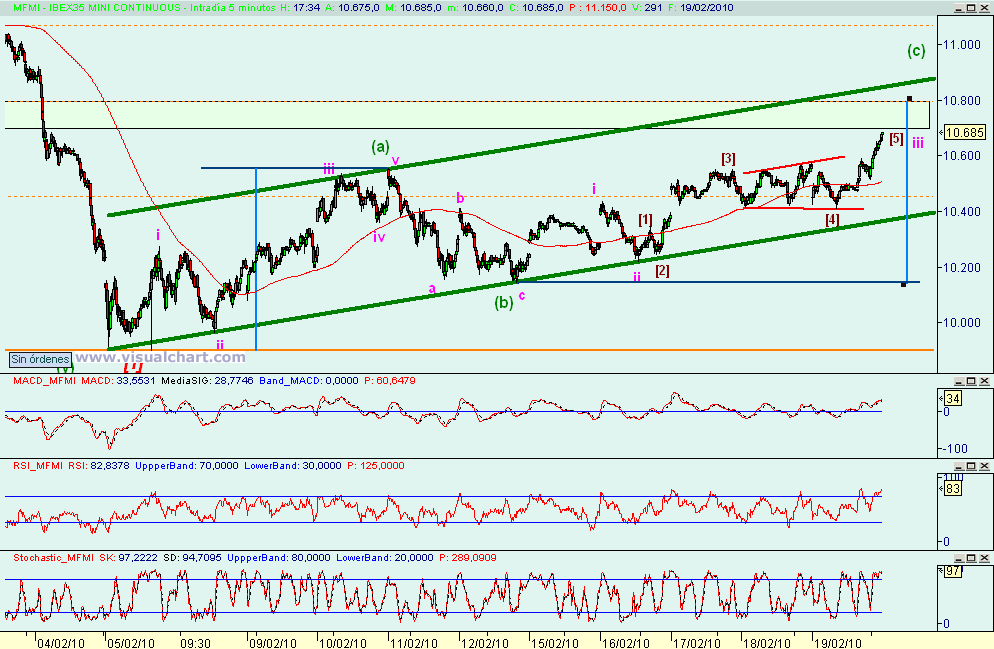Select the MACD value tag 34
The image size is (994, 649).
click(953, 398)
